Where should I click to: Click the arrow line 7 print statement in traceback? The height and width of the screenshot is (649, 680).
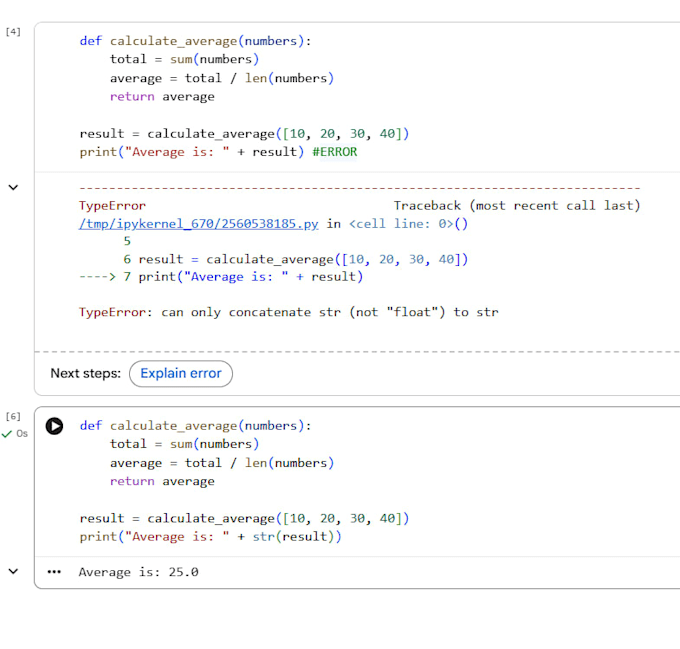tap(221, 277)
